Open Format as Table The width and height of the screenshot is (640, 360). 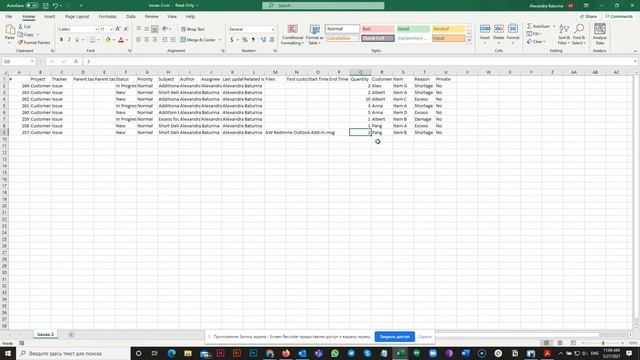coord(315,34)
